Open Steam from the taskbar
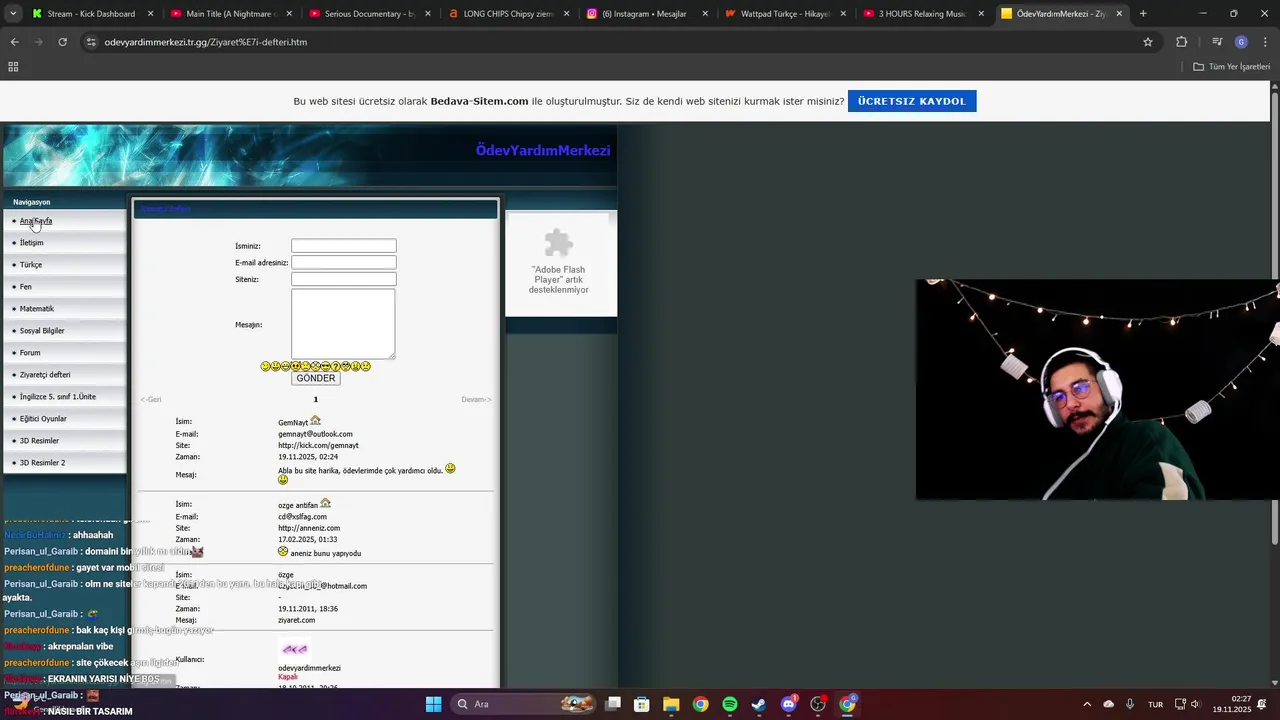Screen dimensions: 1280x720 click(759, 704)
